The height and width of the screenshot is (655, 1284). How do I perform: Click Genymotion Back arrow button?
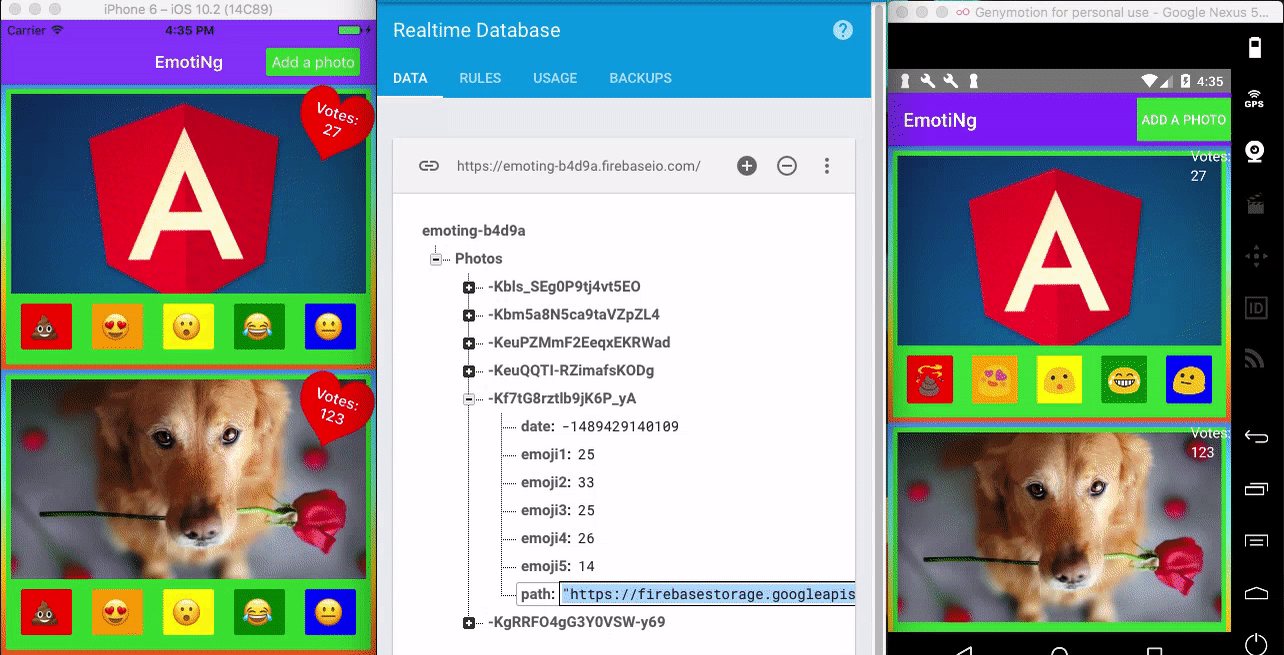tap(1256, 437)
